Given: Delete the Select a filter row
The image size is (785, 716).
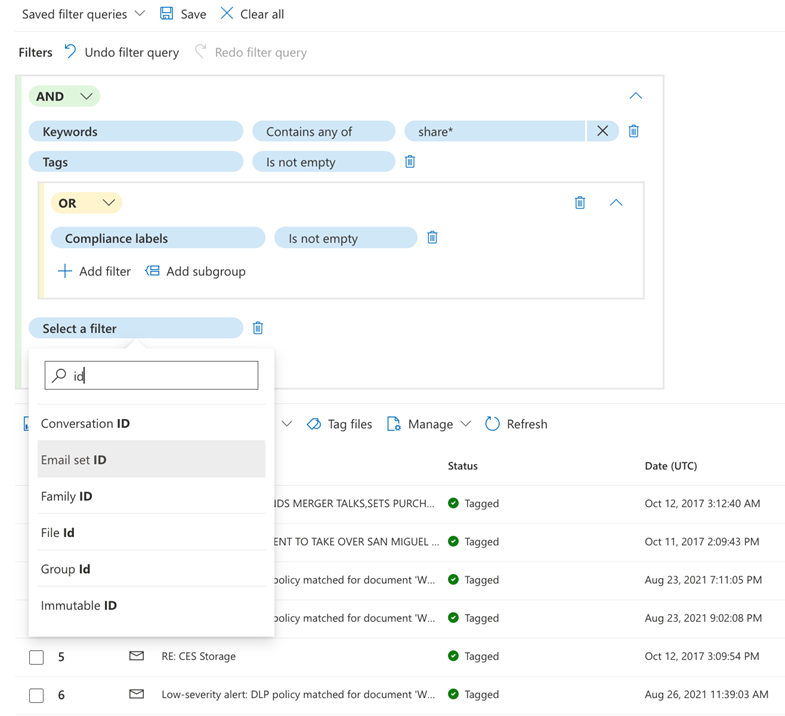Looking at the screenshot, I should pyautogui.click(x=258, y=328).
